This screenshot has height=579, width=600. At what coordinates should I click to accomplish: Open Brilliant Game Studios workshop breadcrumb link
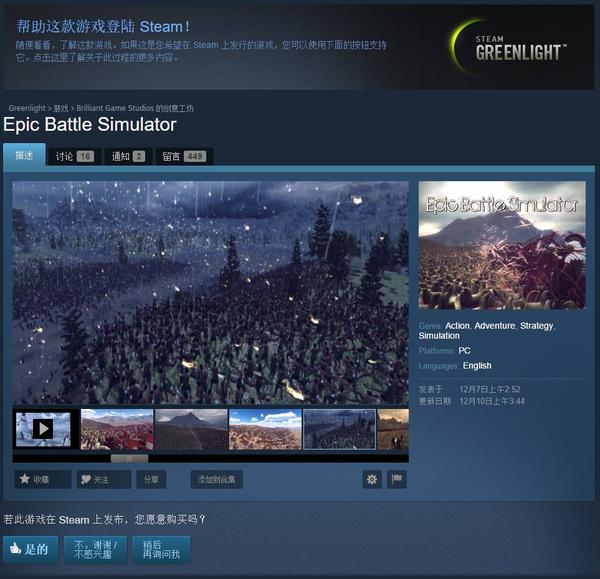[x=135, y=108]
